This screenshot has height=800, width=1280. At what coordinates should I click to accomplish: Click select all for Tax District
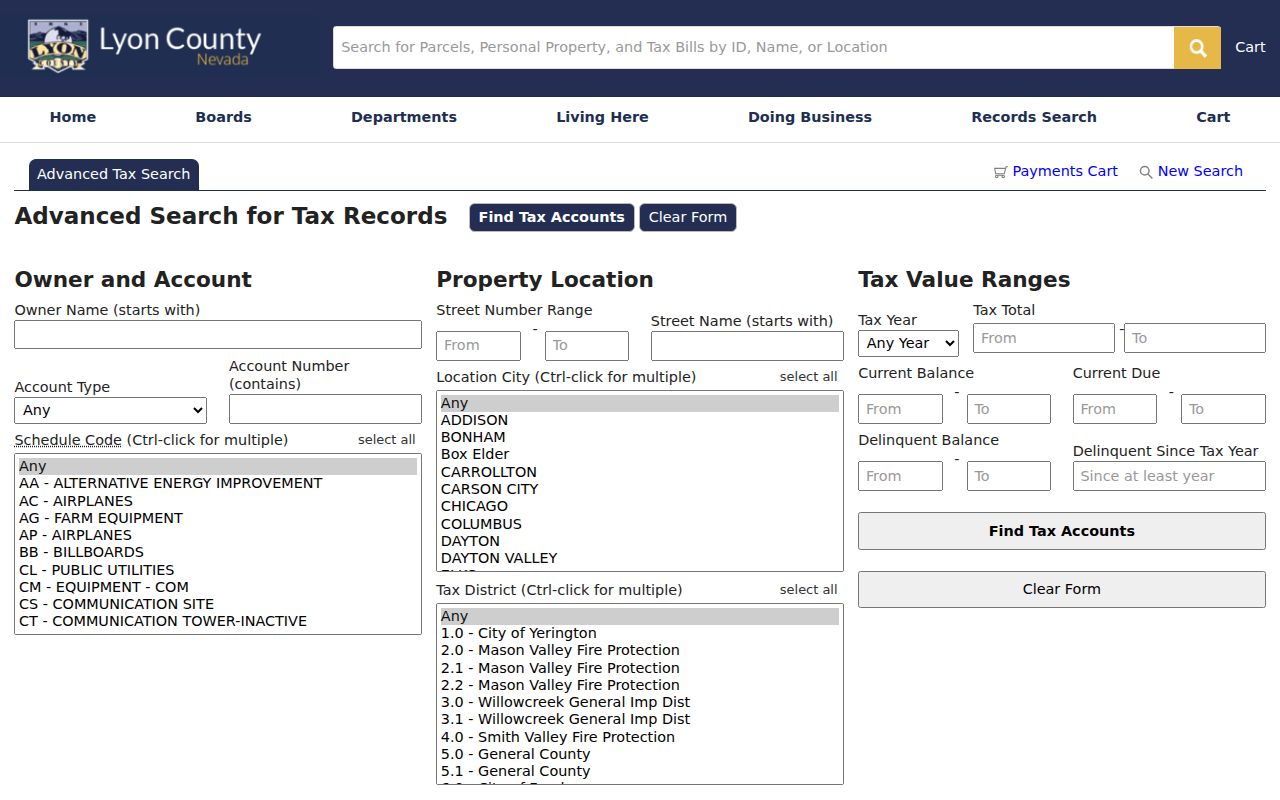click(x=809, y=590)
